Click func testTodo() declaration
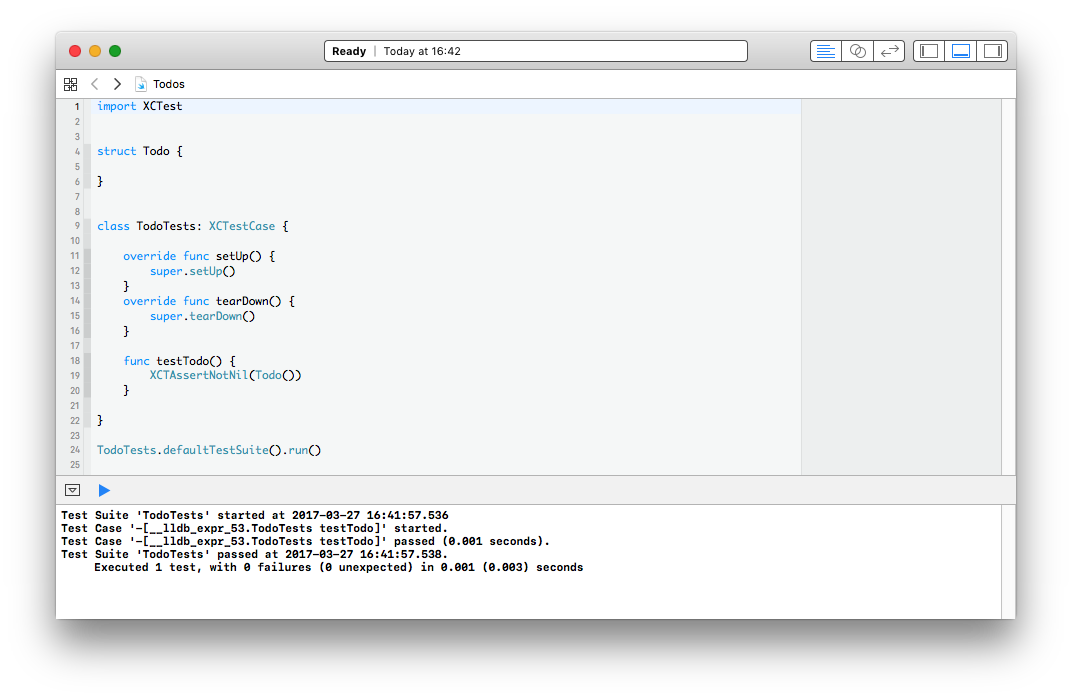1072x699 pixels. coord(179,361)
